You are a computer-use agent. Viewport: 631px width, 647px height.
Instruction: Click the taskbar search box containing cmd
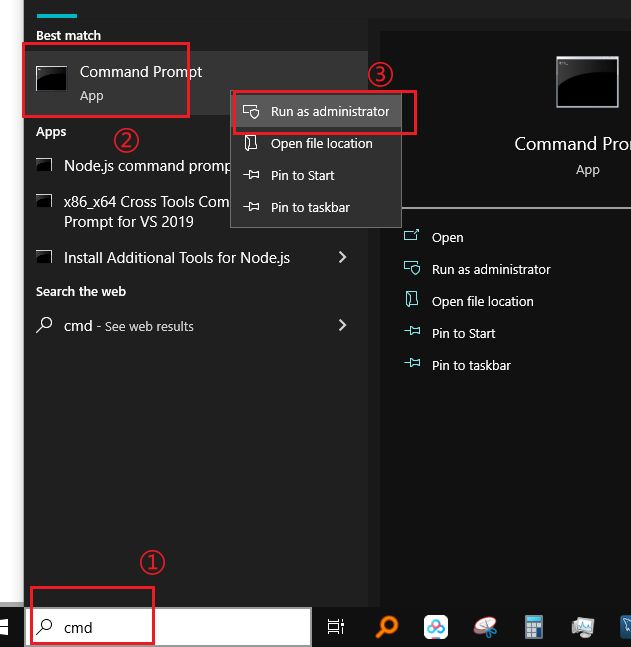click(x=170, y=628)
